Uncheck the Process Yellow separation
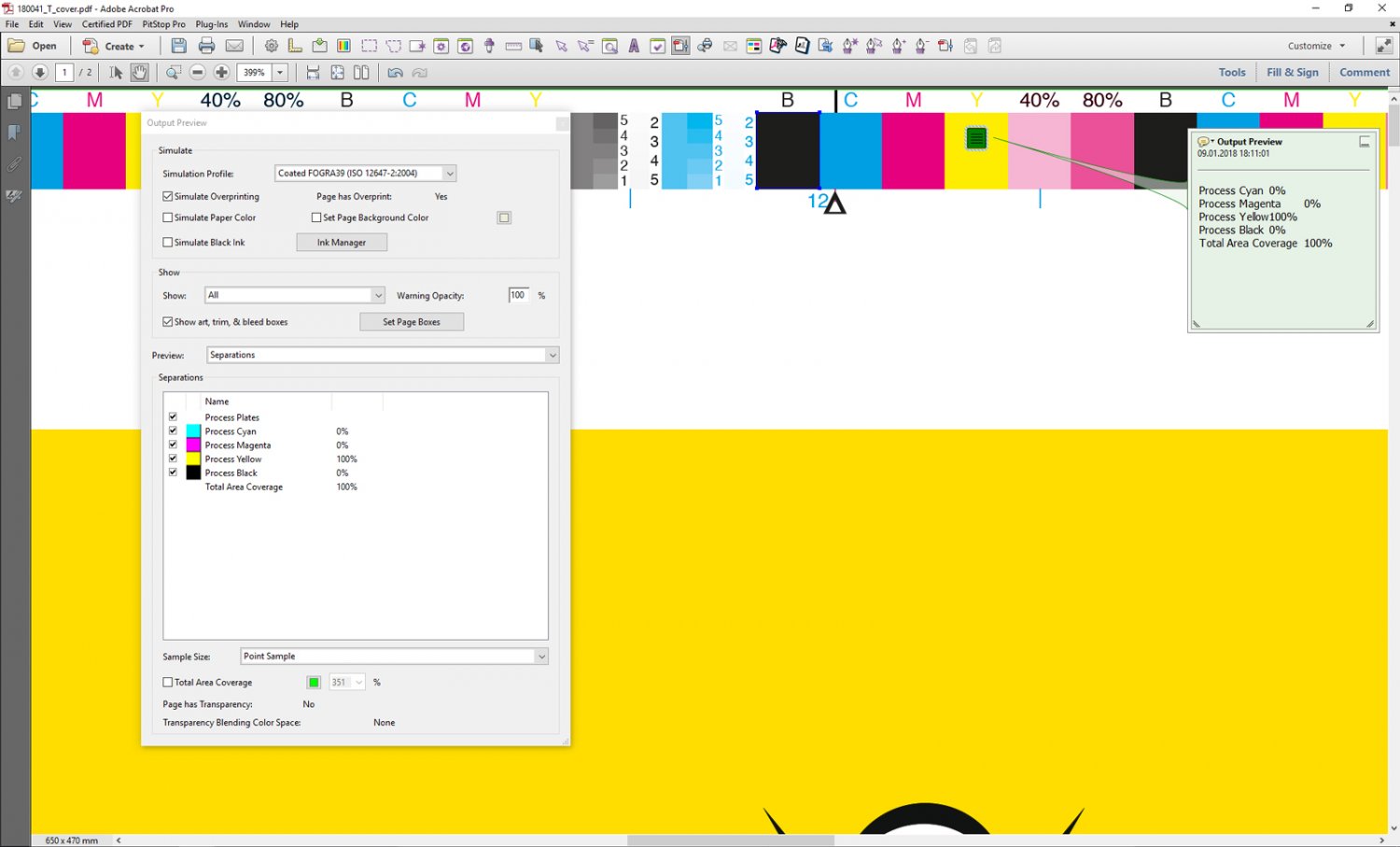Screen dimensions: 1400x847 173,459
